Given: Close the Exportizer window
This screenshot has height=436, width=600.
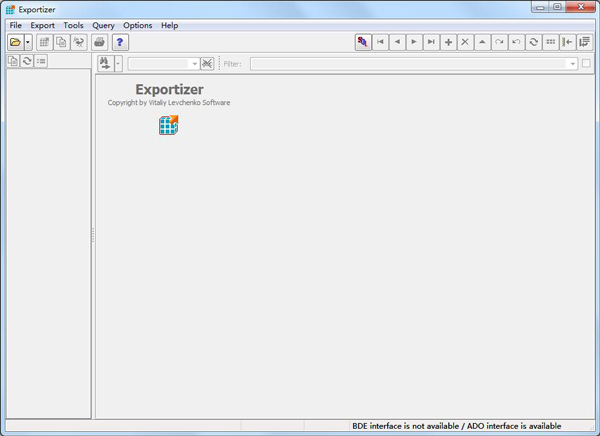Looking at the screenshot, I should [x=581, y=7].
